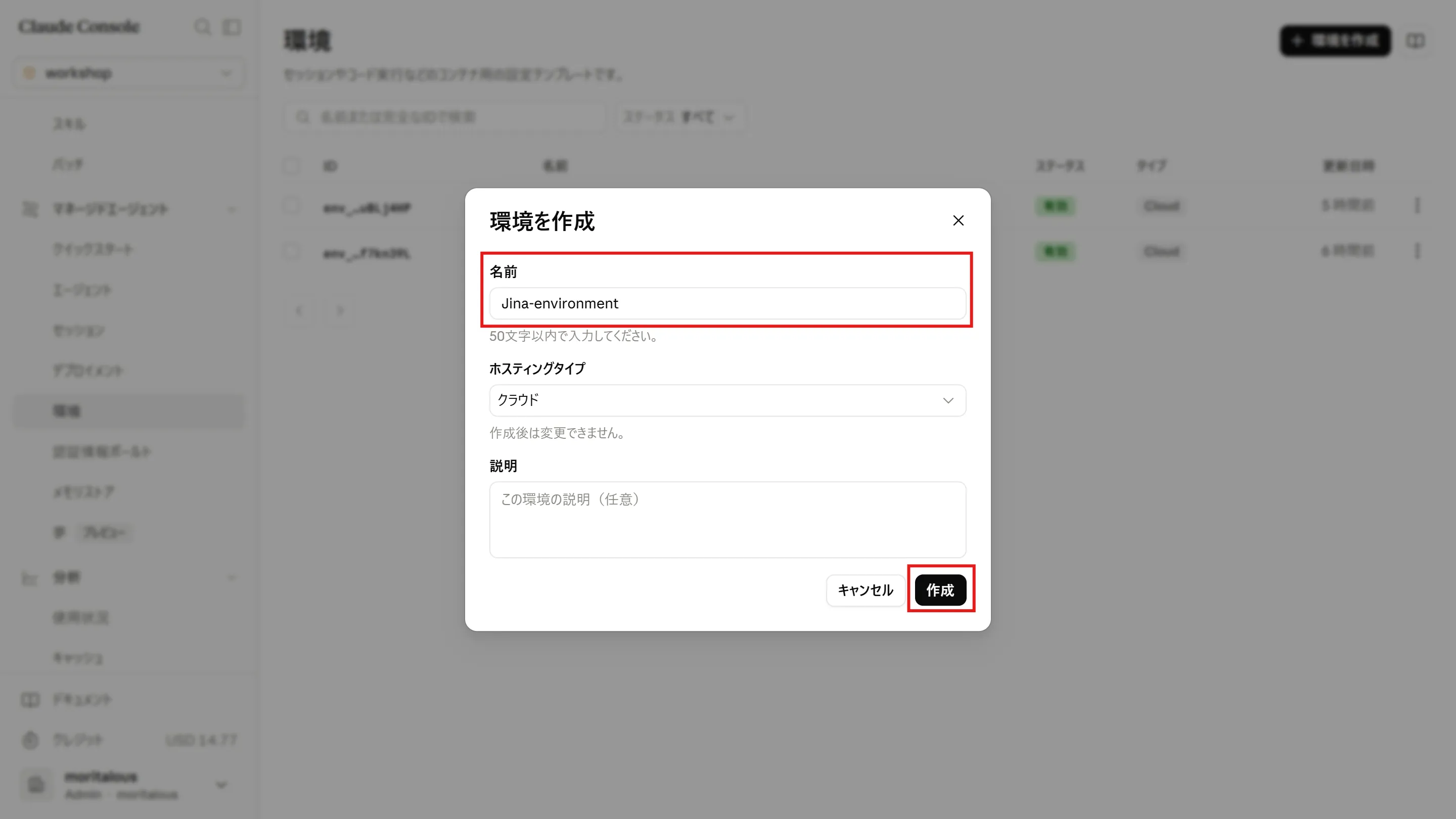
Task: Open 使用状況 in the sidebar
Action: [81, 617]
